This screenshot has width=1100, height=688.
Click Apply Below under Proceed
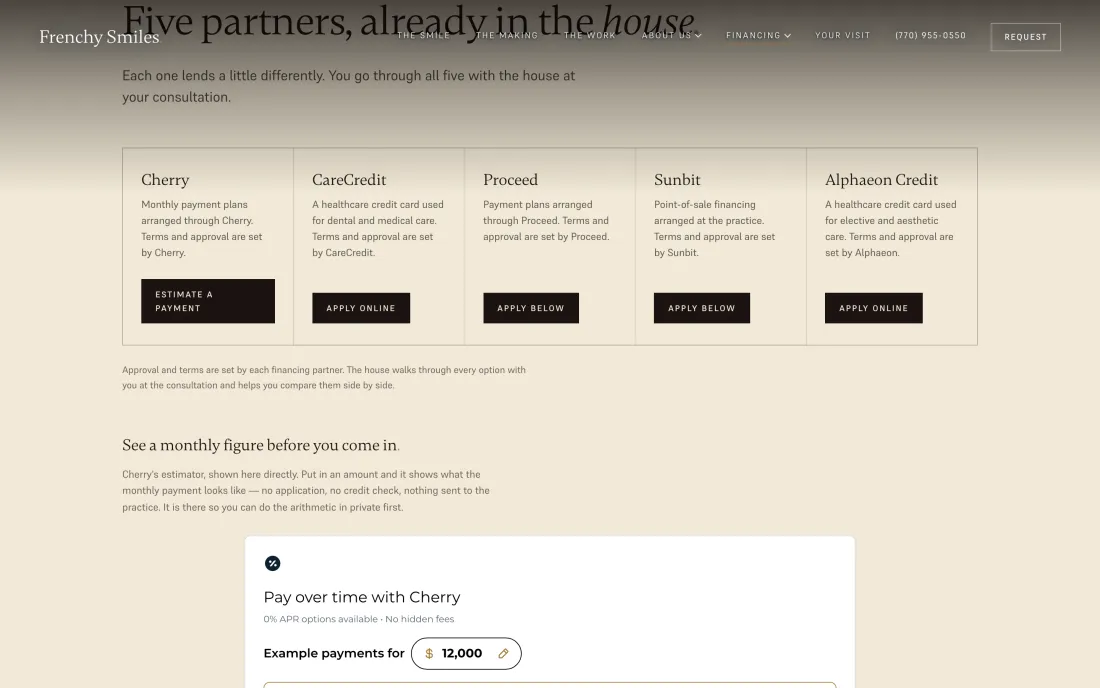tap(530, 308)
